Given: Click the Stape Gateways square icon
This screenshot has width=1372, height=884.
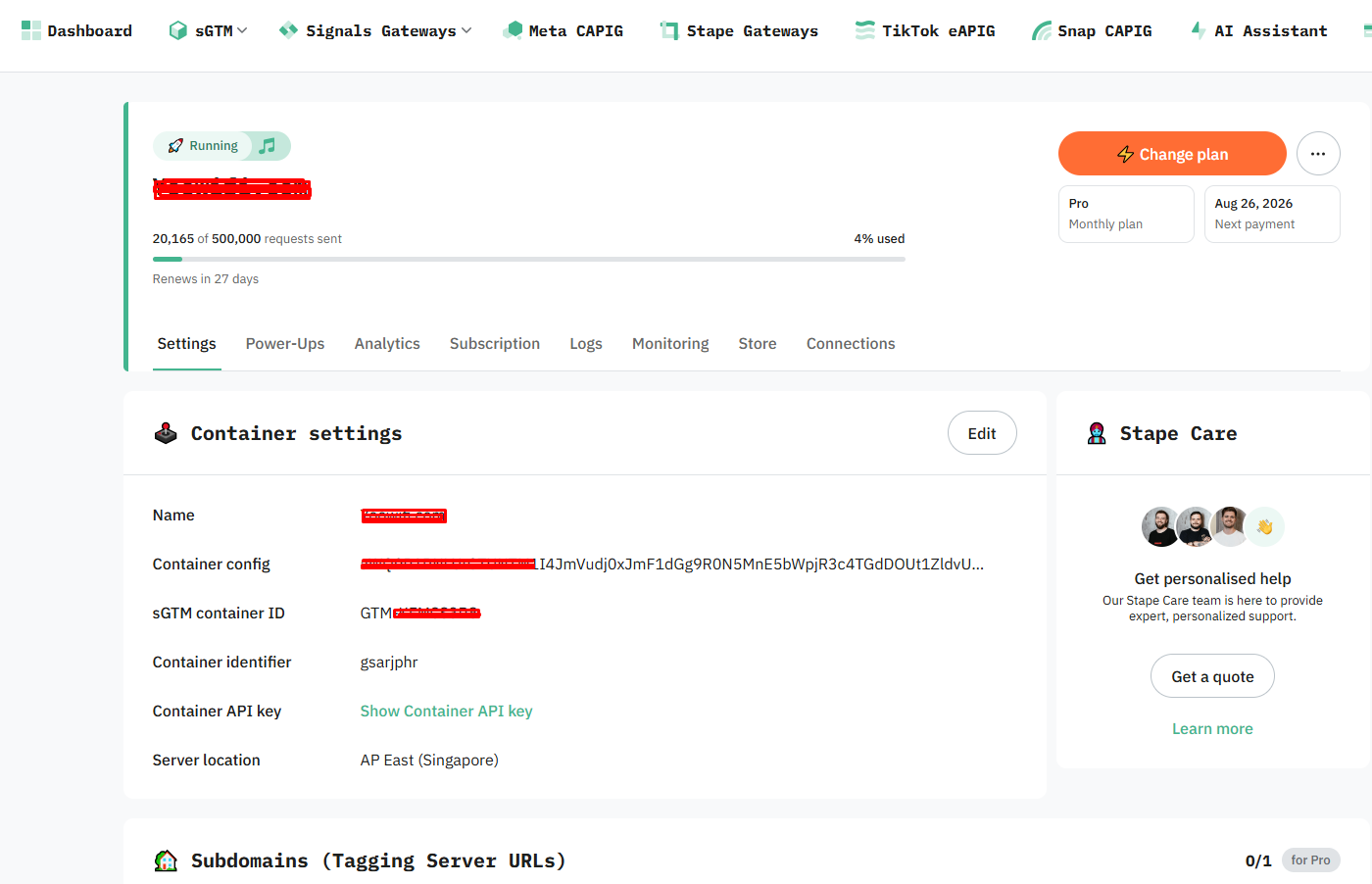Looking at the screenshot, I should (669, 30).
